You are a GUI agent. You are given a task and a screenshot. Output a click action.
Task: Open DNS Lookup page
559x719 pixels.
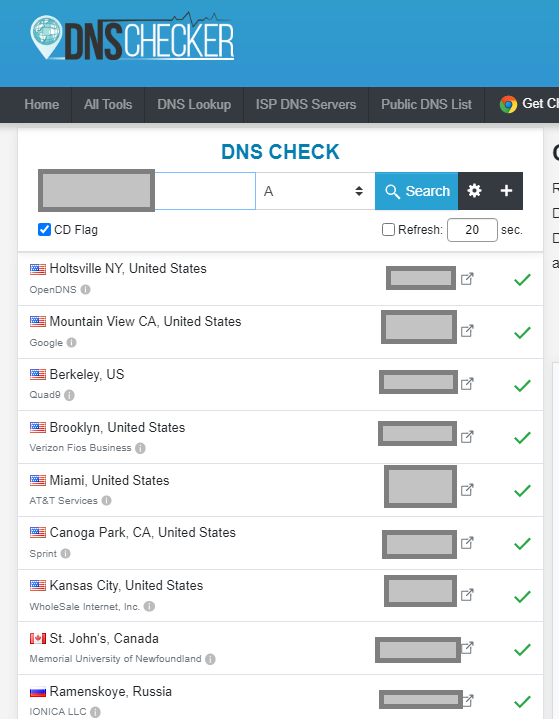(x=194, y=105)
